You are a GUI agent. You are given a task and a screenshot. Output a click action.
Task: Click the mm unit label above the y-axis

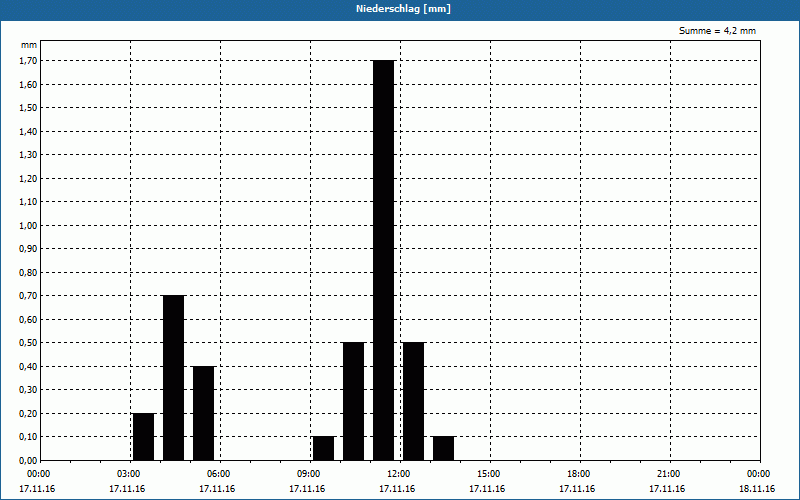click(x=29, y=45)
